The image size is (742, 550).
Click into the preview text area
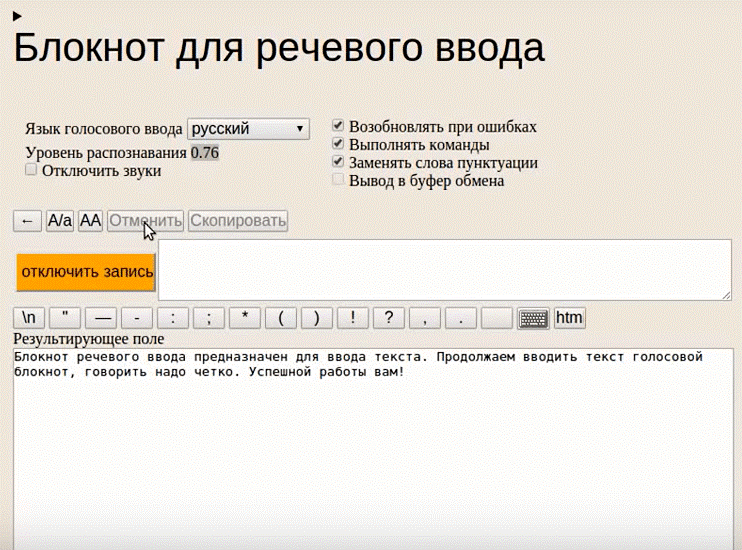tap(445, 270)
